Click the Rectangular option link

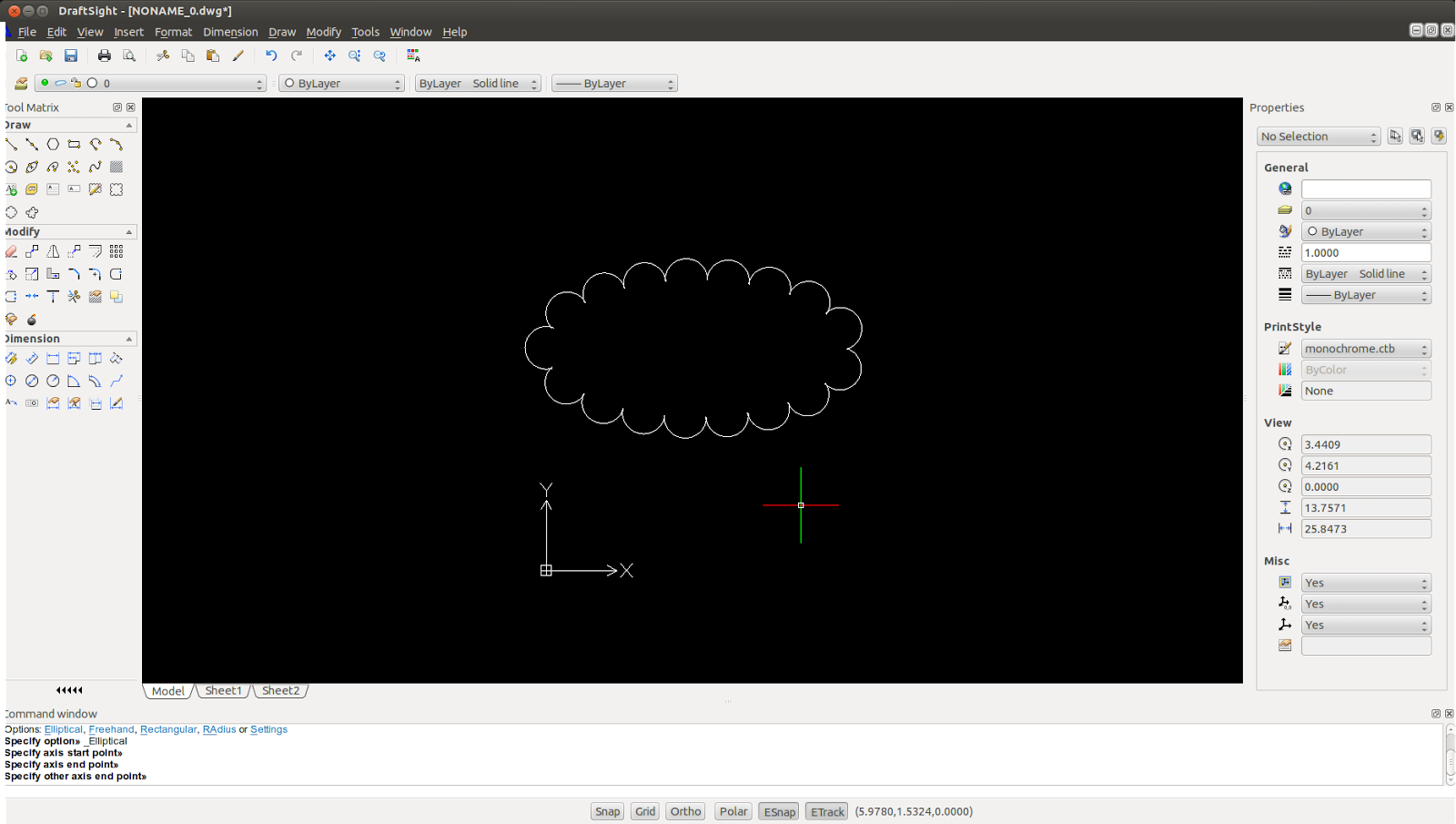(x=168, y=729)
